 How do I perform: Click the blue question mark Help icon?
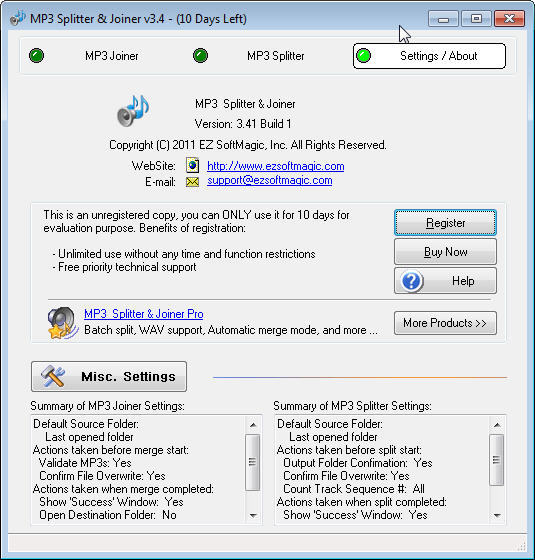tap(411, 281)
